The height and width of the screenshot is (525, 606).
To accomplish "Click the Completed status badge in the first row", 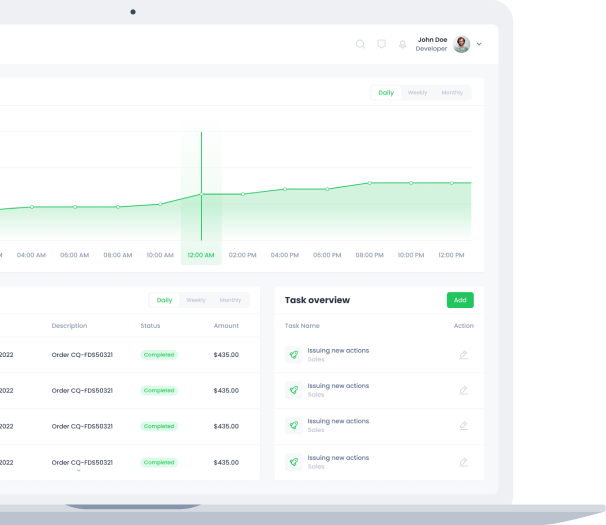I will pos(158,355).
